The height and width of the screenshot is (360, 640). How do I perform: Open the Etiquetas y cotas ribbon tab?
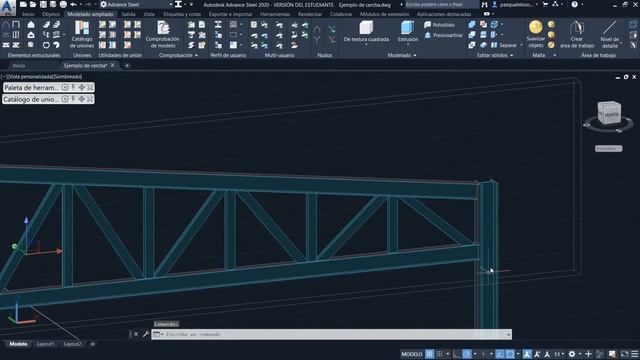182,14
